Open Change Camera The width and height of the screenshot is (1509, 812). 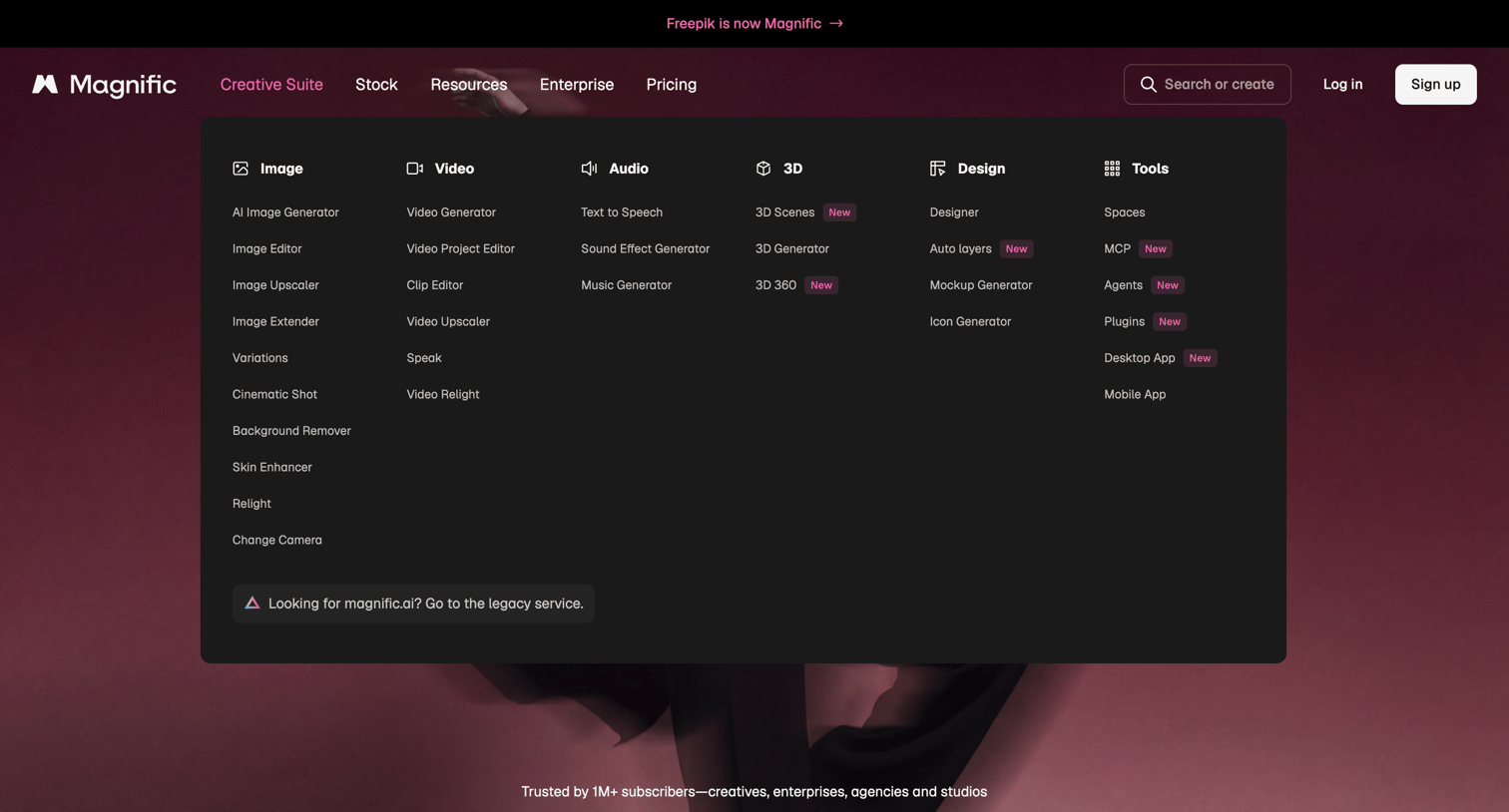[x=276, y=540]
